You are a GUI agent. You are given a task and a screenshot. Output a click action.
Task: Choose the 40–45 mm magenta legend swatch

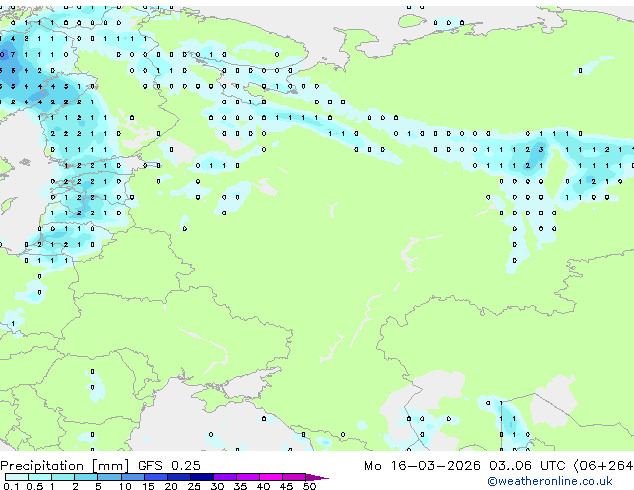coord(271,477)
